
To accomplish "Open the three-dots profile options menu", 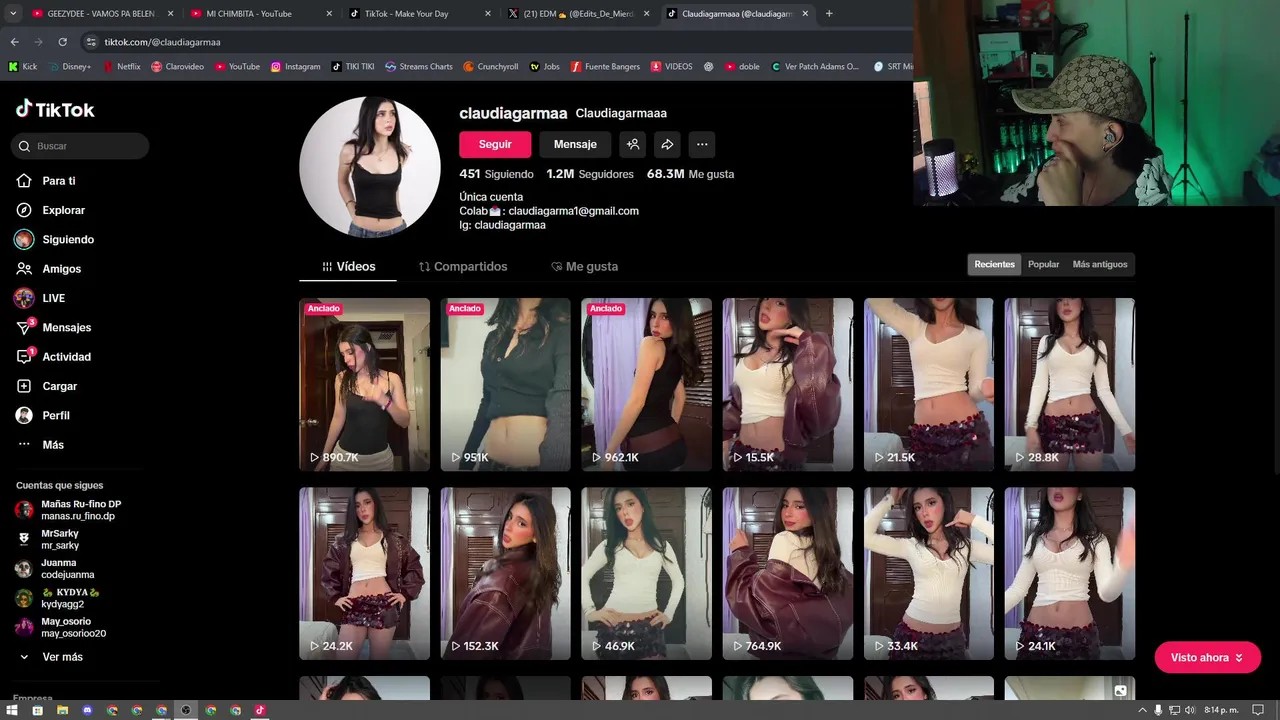I will click(x=702, y=144).
